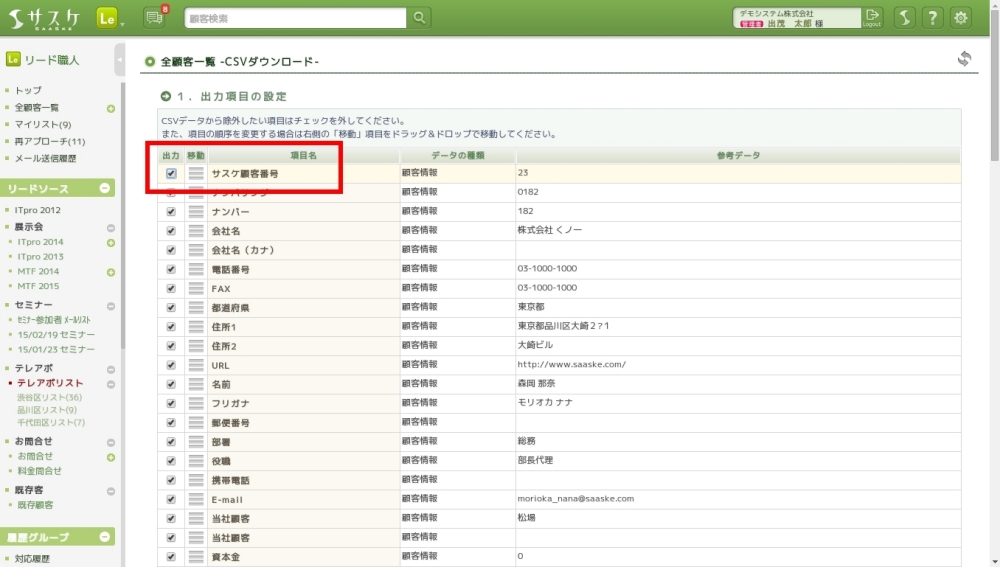Select 再アプローチ(11) in the sidebar
The width and height of the screenshot is (1000, 567).
[50, 141]
